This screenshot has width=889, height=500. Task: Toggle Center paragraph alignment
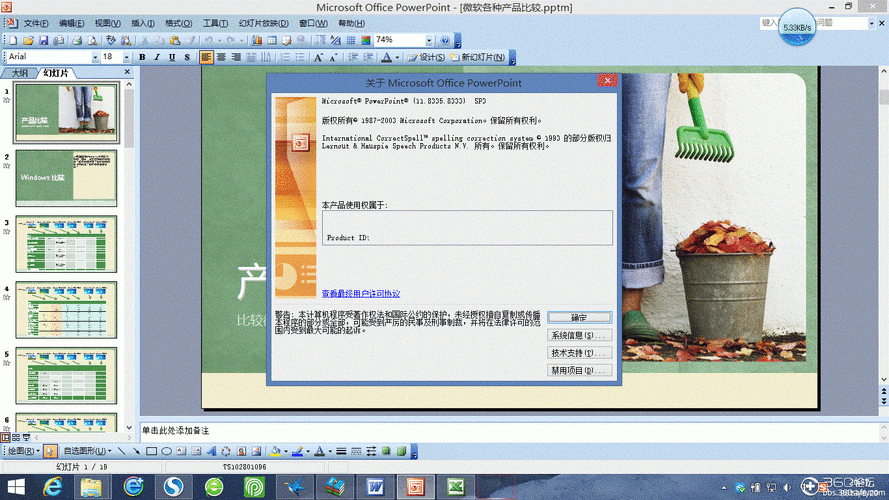point(221,57)
